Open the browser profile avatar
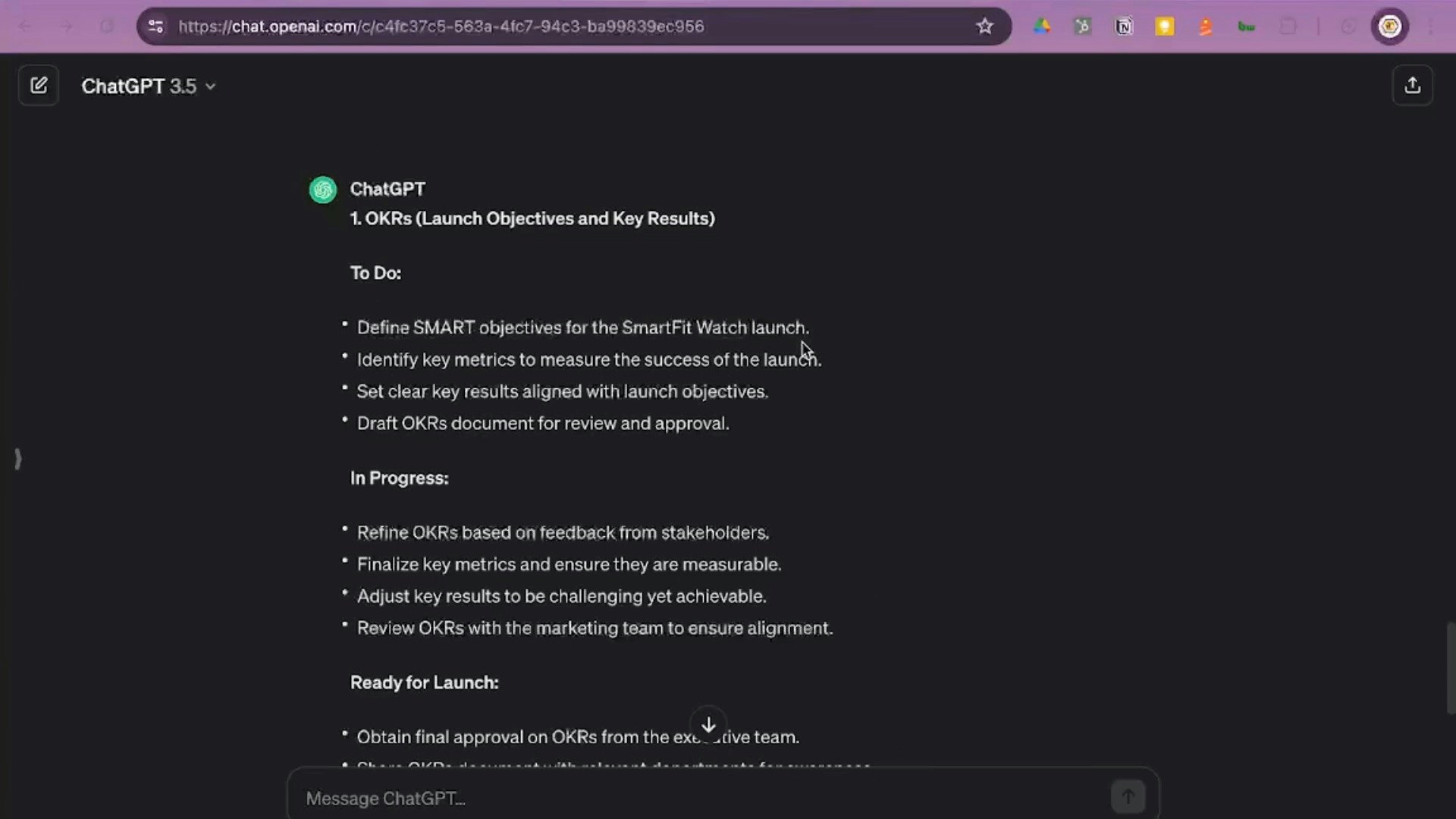1456x819 pixels. click(1389, 27)
